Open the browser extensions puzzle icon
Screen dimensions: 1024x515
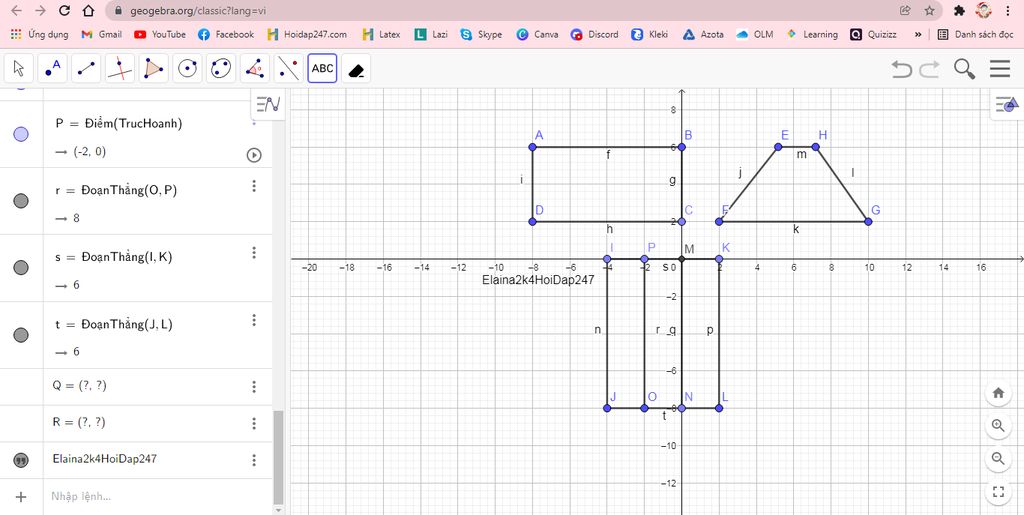[959, 11]
